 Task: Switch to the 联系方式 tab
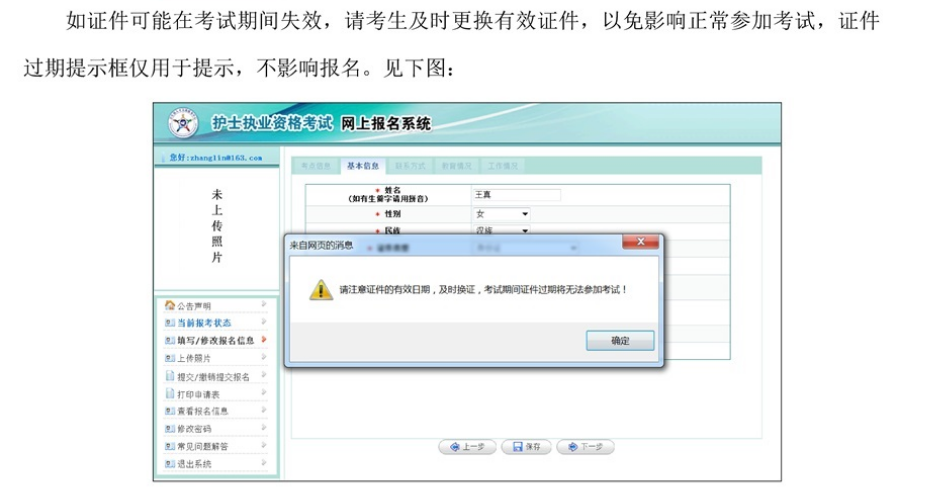pos(409,166)
